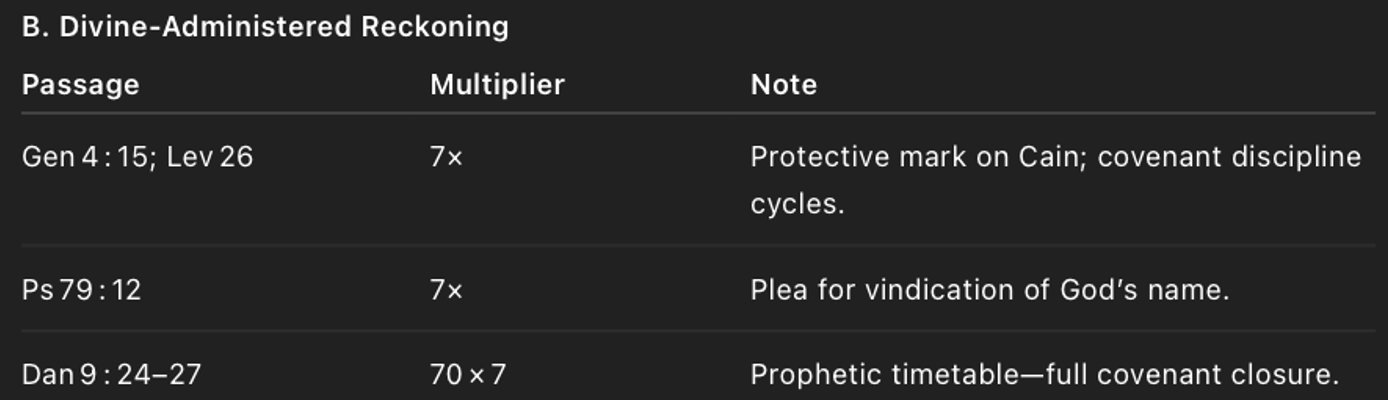1388x400 pixels.
Task: Select the 7× multiplier in the Gen 4:15 row
Action: click(446, 157)
